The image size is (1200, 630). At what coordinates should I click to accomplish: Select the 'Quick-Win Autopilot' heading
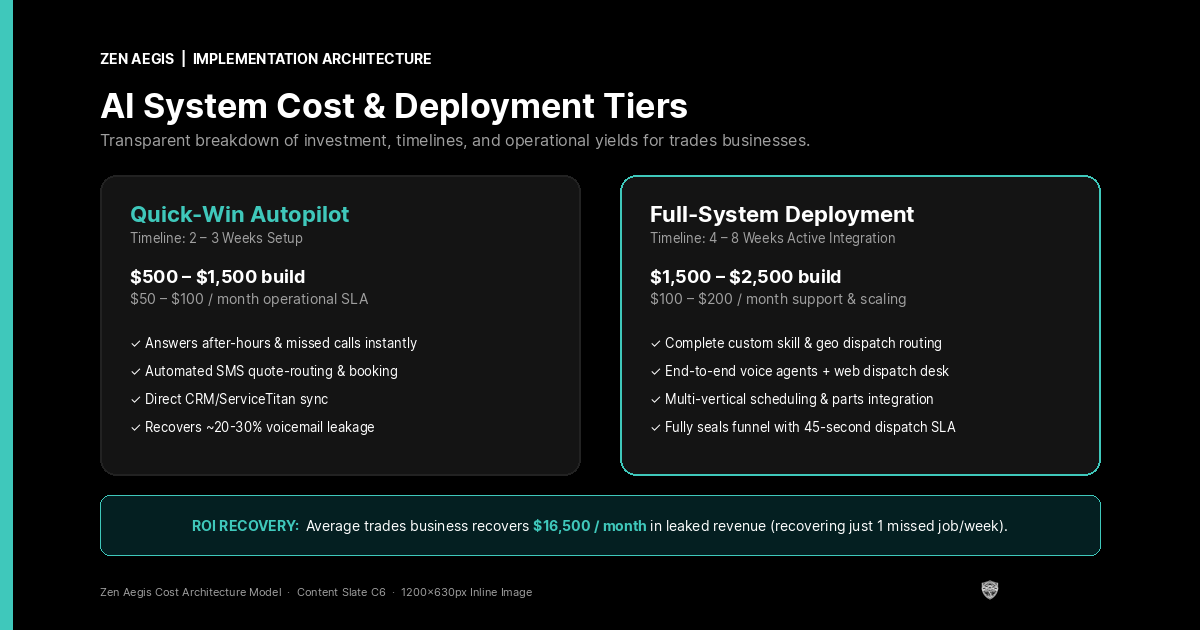tap(239, 214)
